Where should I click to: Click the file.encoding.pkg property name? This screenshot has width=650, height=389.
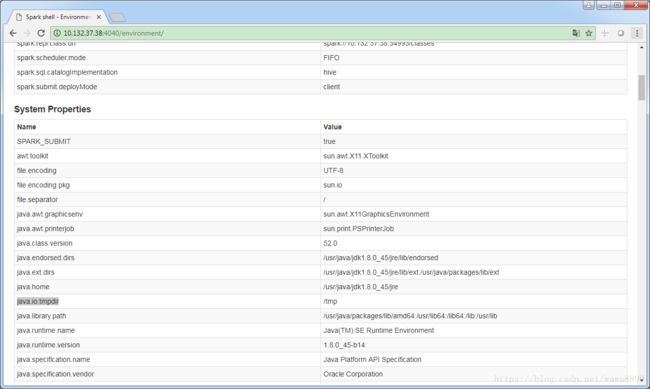(x=43, y=185)
